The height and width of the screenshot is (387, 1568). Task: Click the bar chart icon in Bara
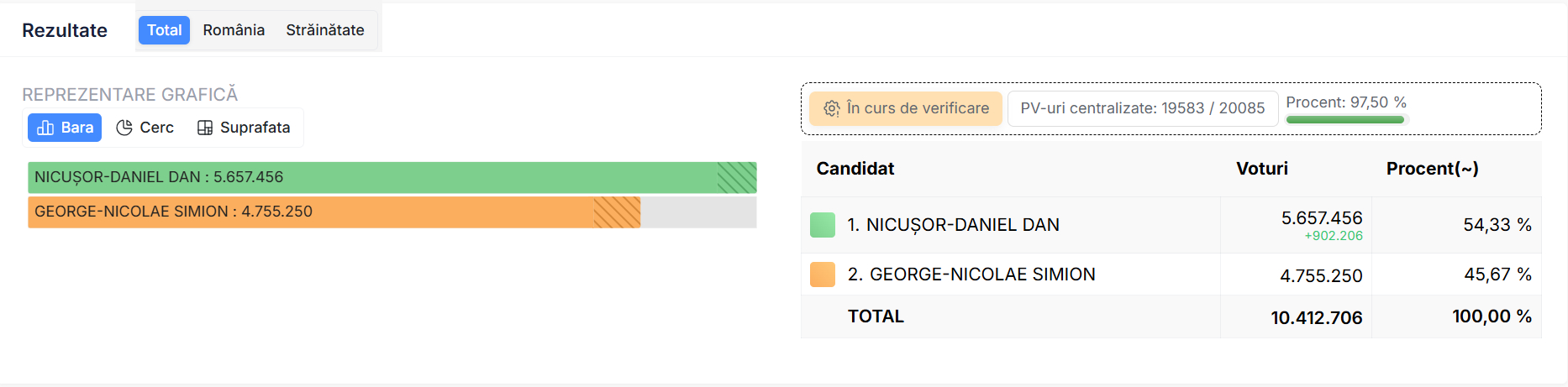(x=45, y=128)
